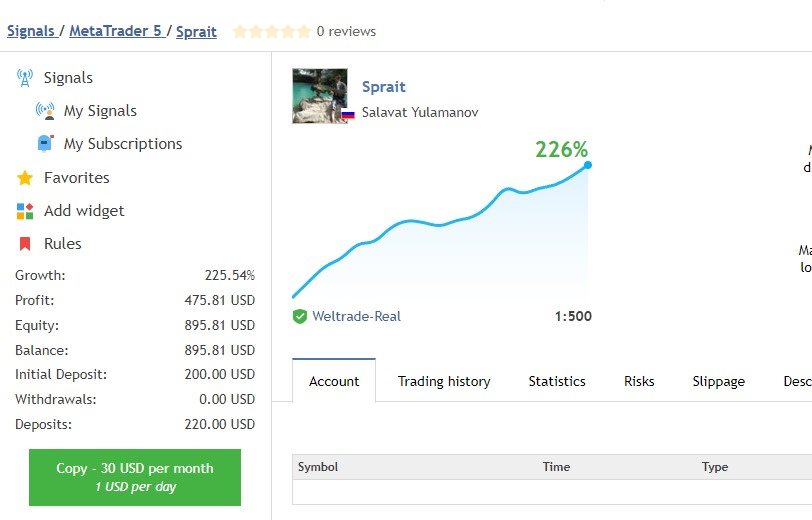Rate the signal using the stars

click(x=271, y=32)
